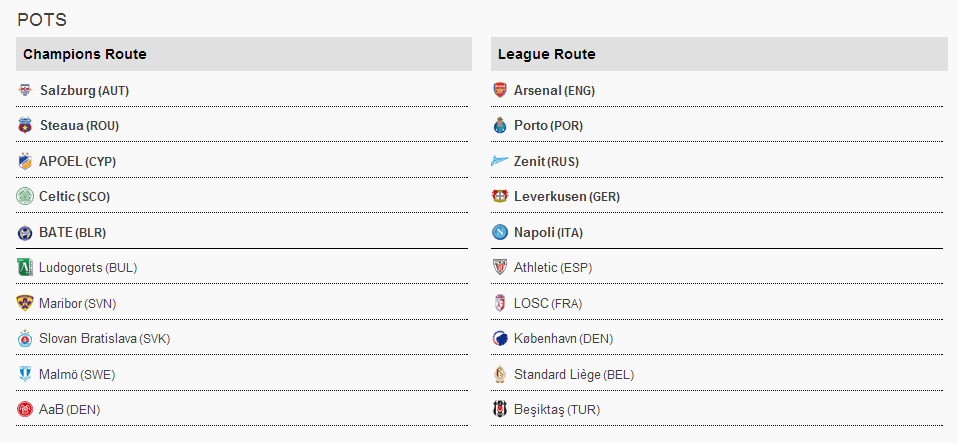Click the POTS section heading

coord(42,19)
